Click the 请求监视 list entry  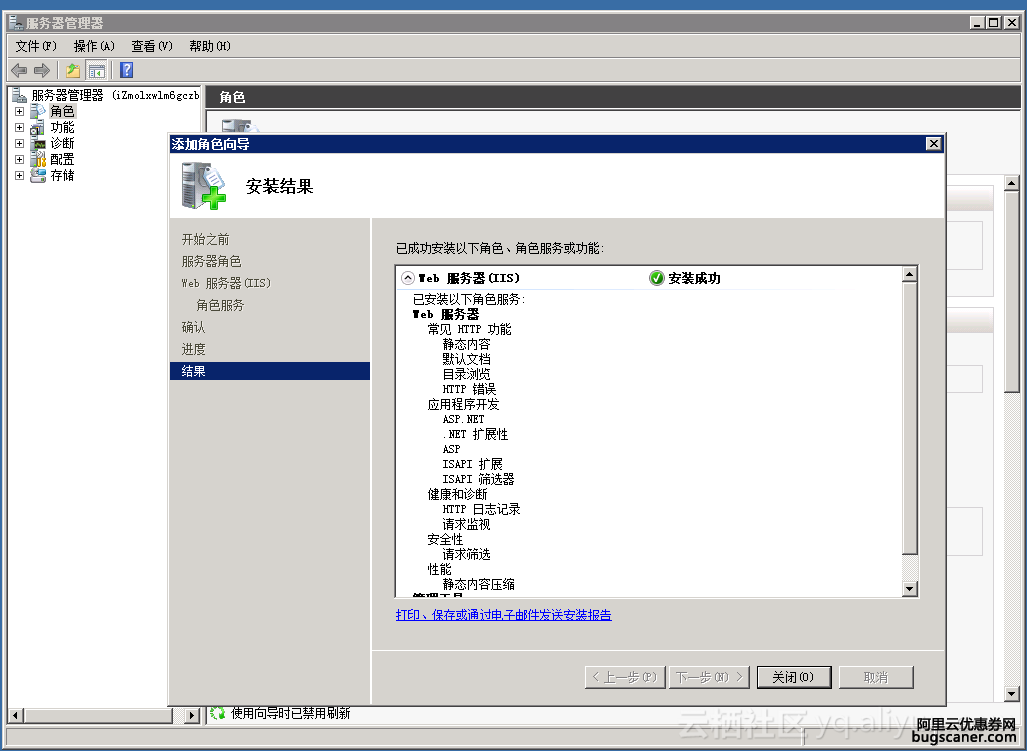[466, 524]
